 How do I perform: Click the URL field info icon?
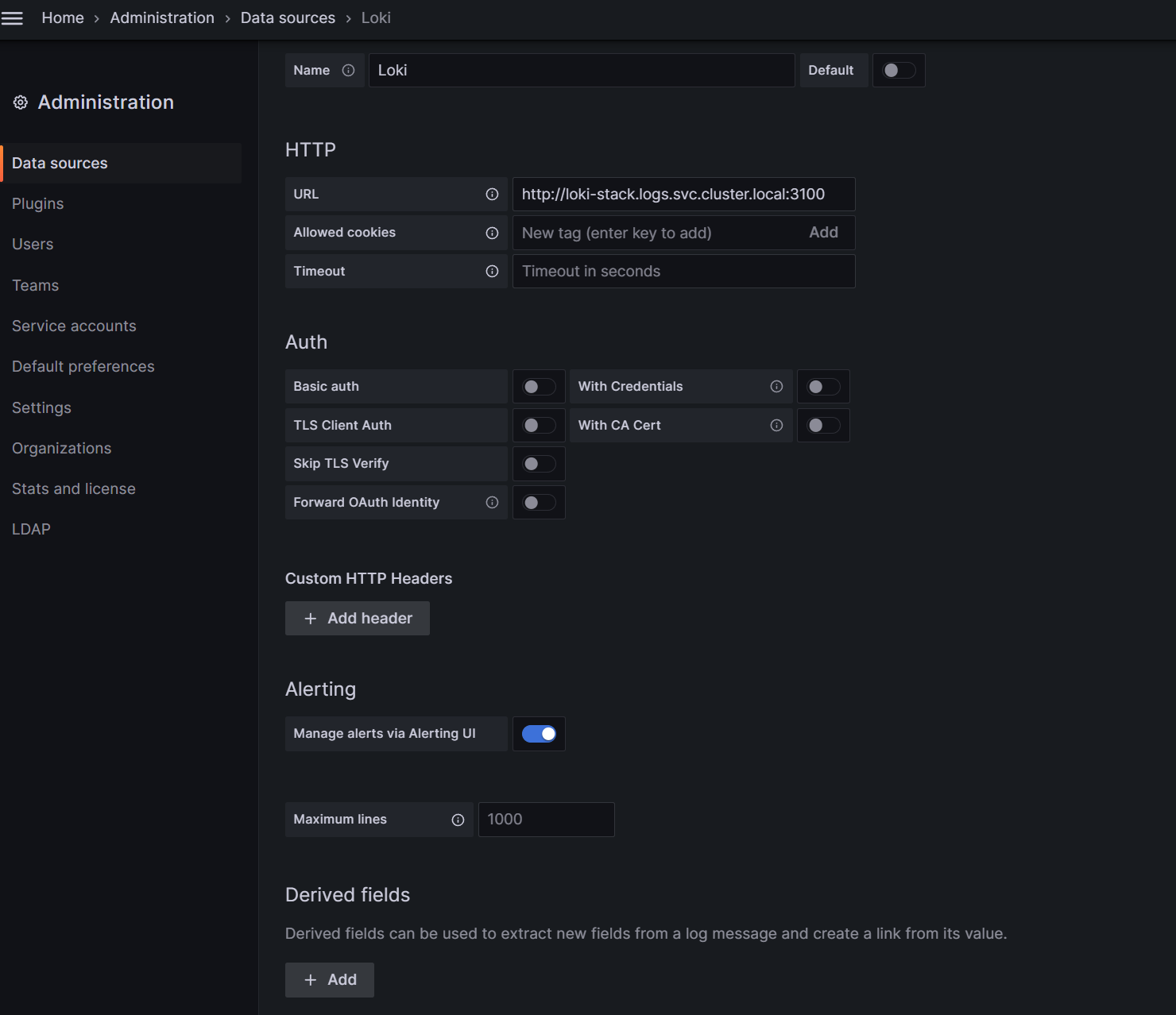(x=492, y=195)
